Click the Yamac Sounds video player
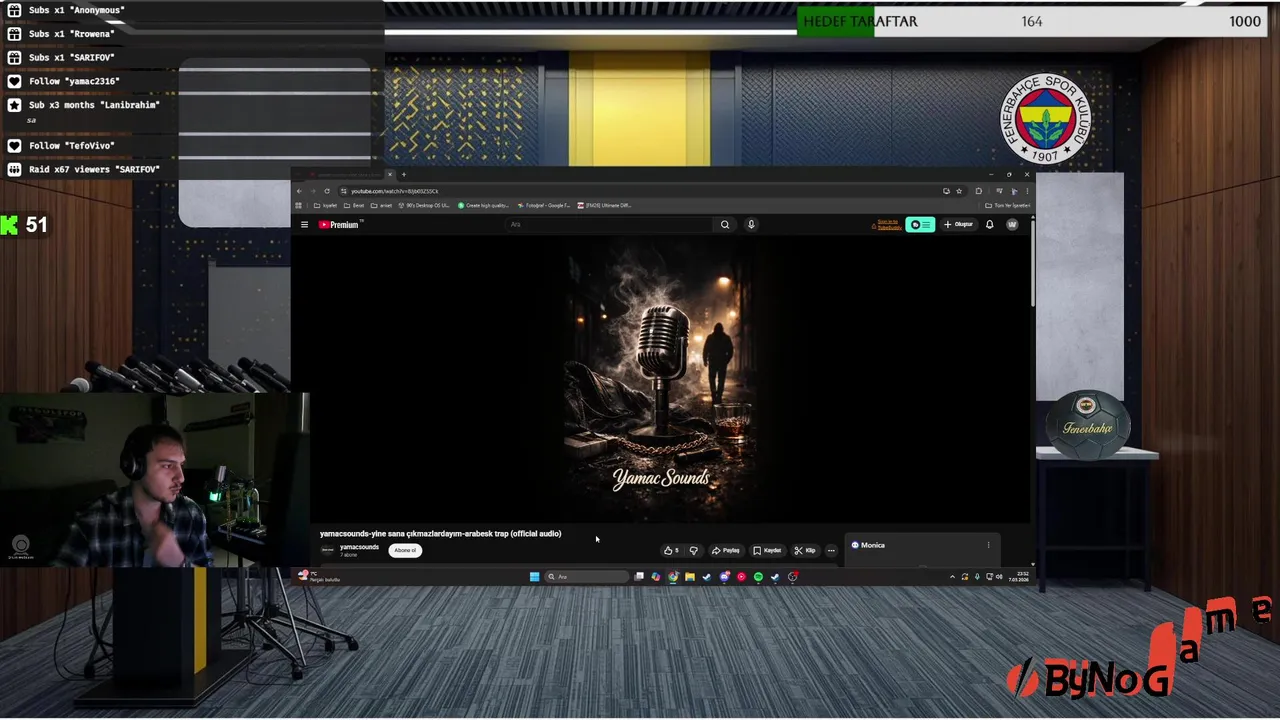This screenshot has height=720, width=1280. point(660,379)
